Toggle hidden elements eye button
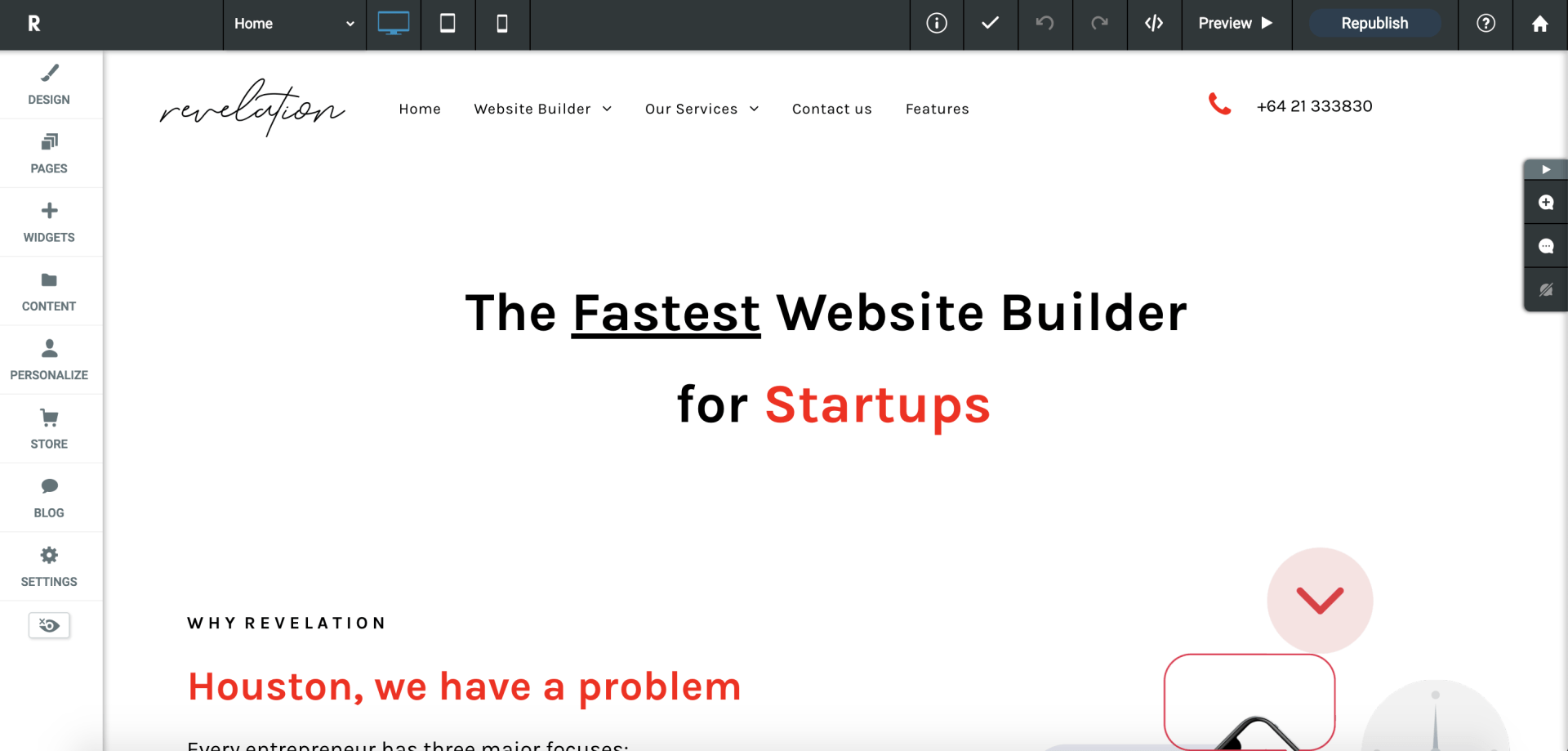Screen dimensions: 1568x751 coord(49,625)
